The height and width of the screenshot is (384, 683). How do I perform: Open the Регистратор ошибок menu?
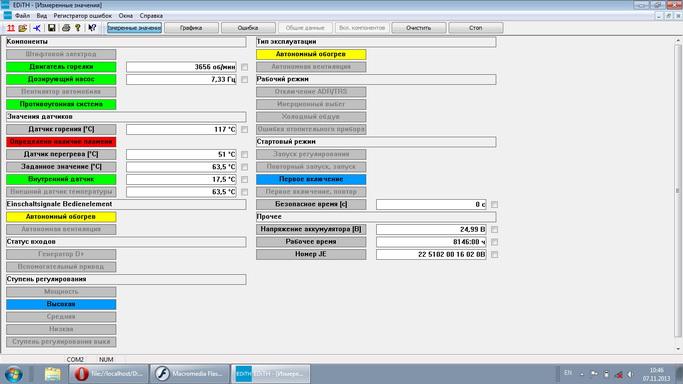83,16
